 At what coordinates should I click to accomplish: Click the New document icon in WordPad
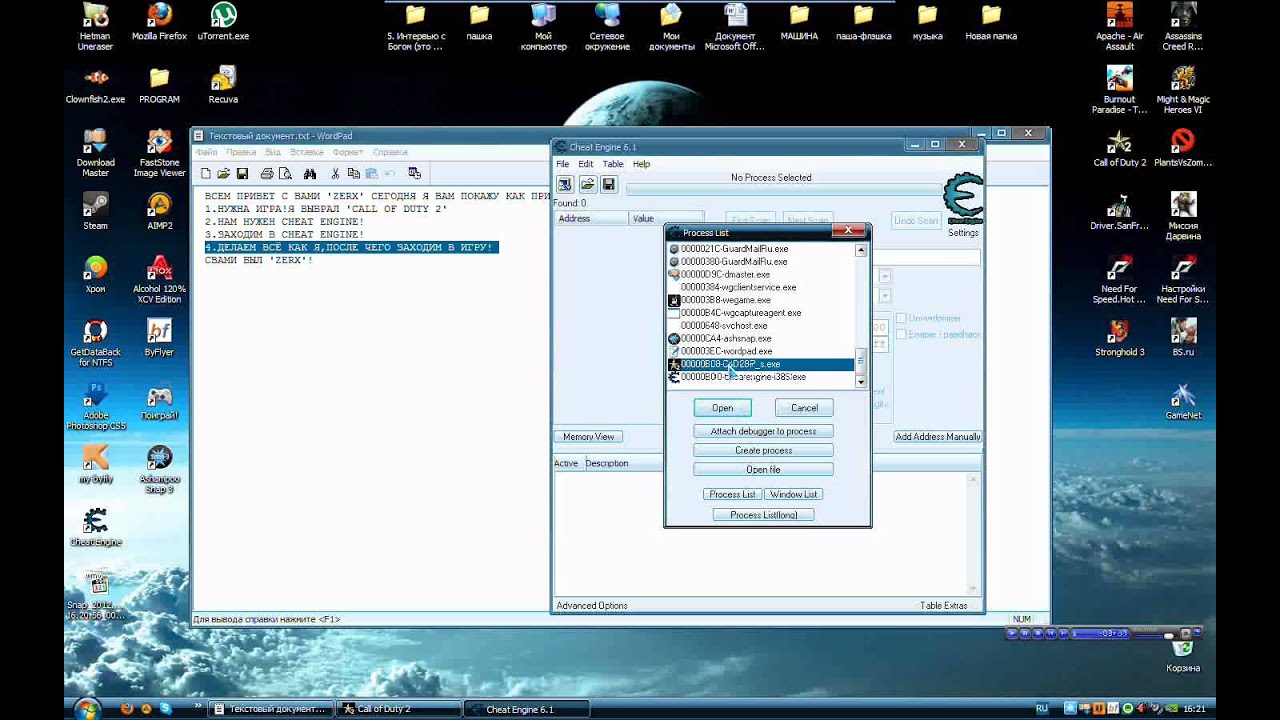pyautogui.click(x=206, y=173)
